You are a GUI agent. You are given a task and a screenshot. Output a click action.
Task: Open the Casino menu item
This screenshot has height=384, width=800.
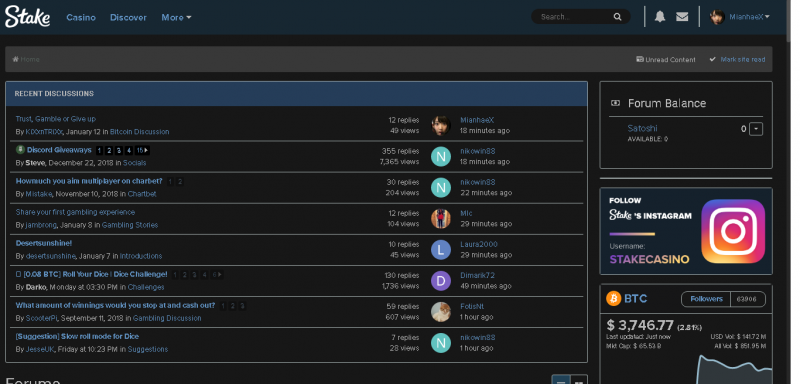81,17
